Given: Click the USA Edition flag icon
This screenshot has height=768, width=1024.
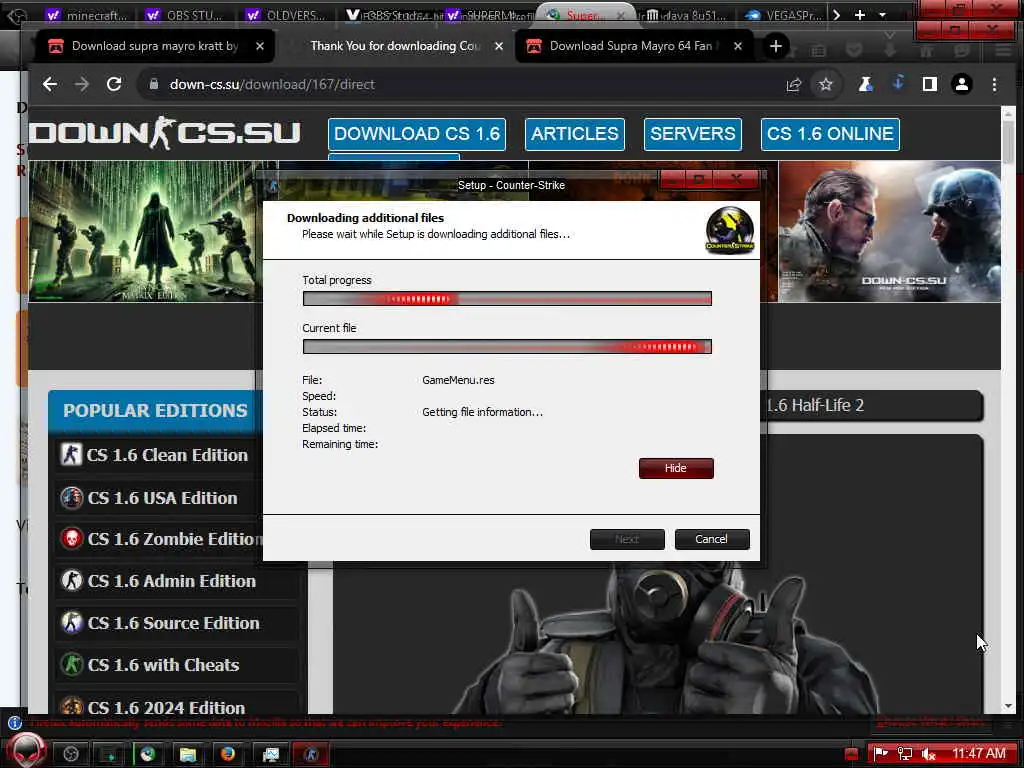Looking at the screenshot, I should pos(71,498).
